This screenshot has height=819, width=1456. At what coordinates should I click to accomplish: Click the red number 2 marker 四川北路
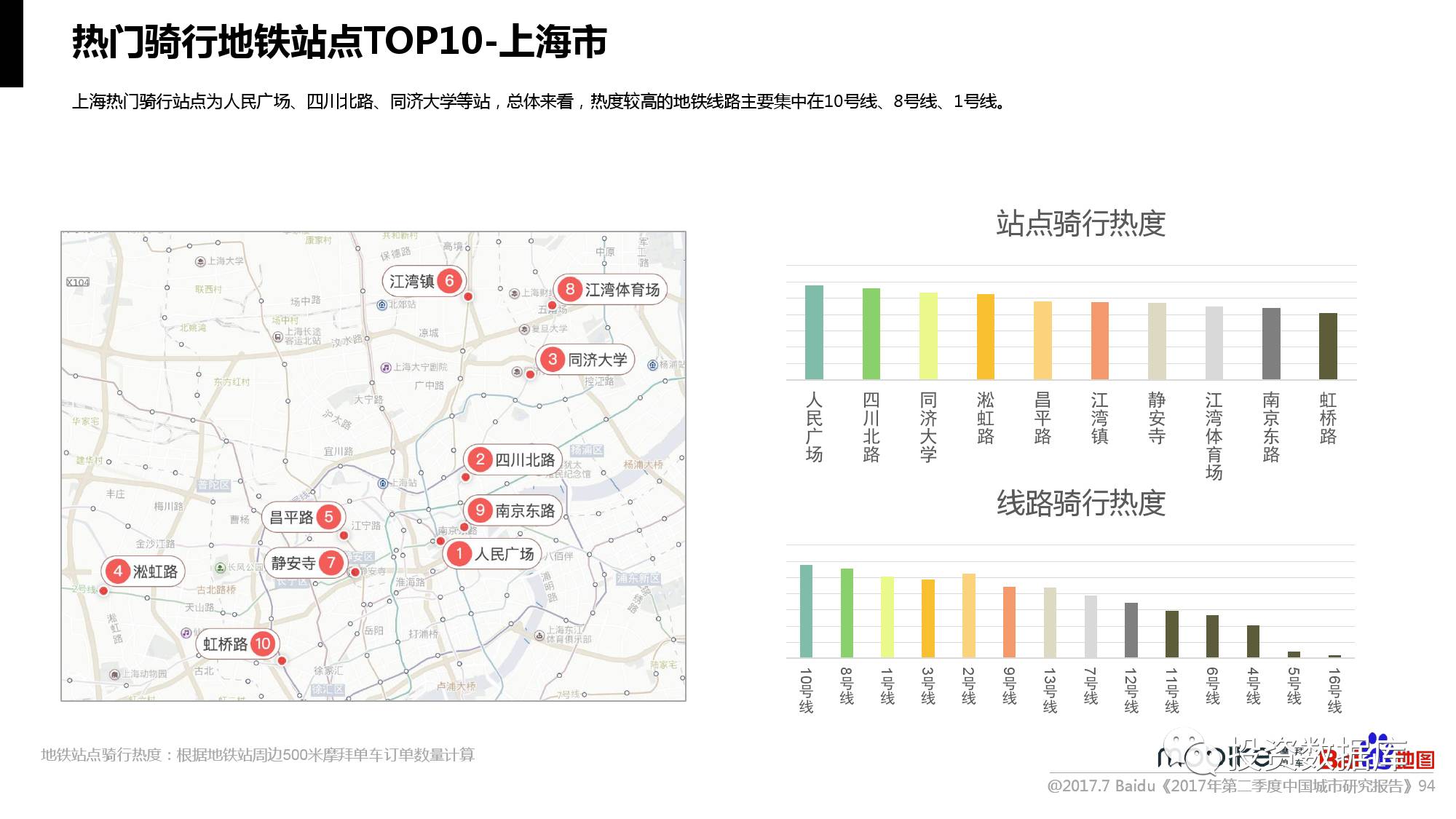coord(480,459)
